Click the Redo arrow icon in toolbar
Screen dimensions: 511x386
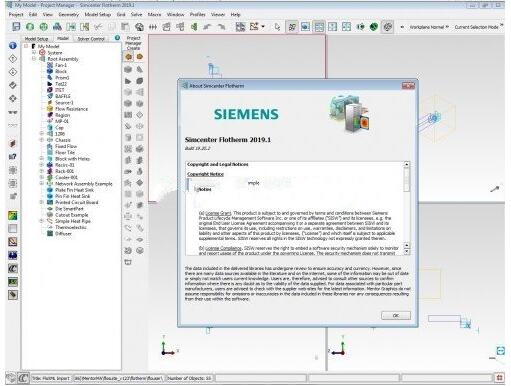221,27
